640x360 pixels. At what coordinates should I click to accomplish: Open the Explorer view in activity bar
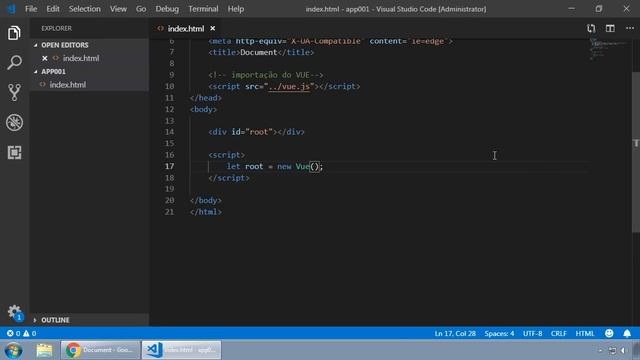(14, 33)
